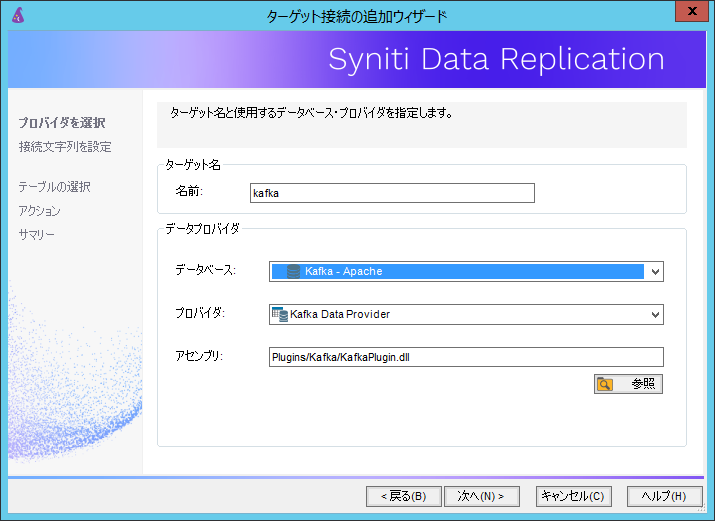The width and height of the screenshot is (715, 521).
Task: Select the アクション wizard step
Action: pyautogui.click(x=39, y=211)
